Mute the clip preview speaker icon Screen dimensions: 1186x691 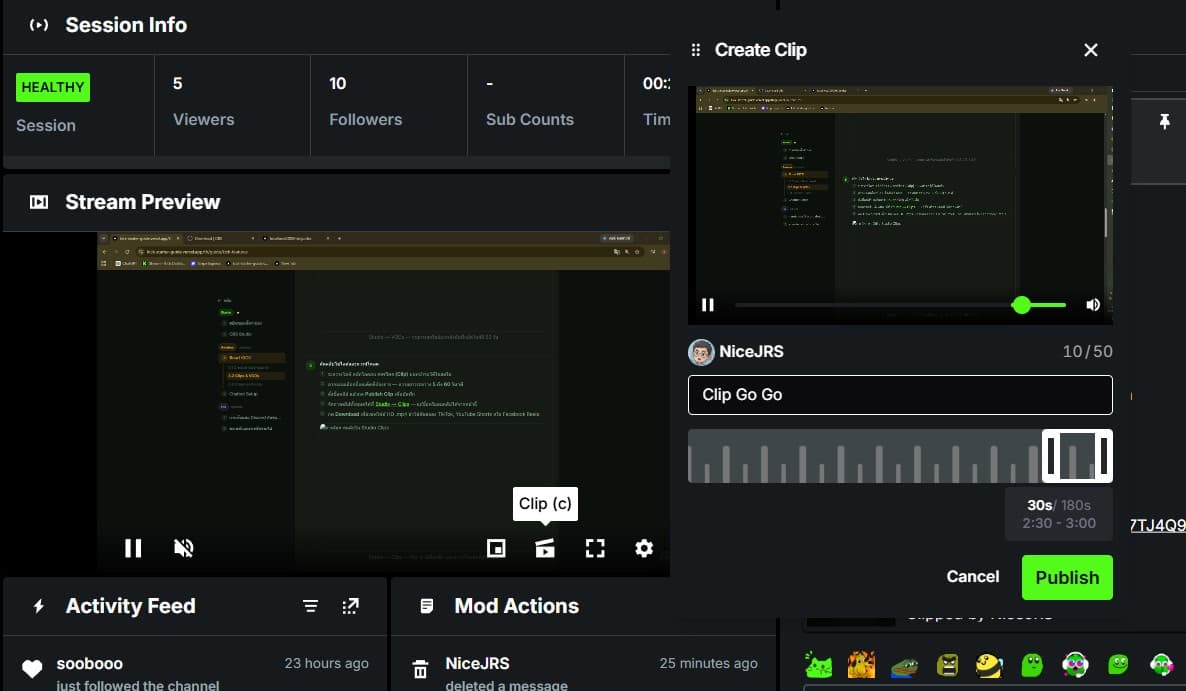pos(1093,305)
